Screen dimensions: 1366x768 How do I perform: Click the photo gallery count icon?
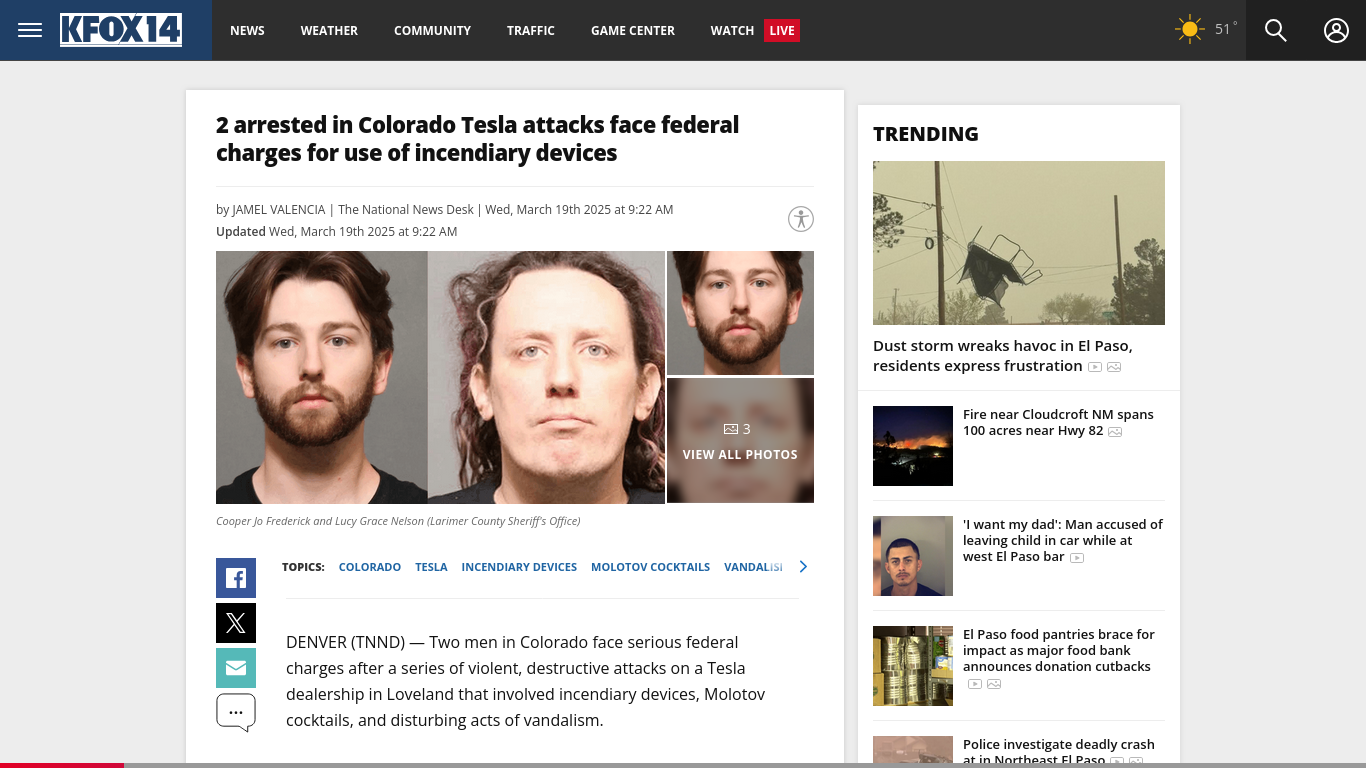731,429
